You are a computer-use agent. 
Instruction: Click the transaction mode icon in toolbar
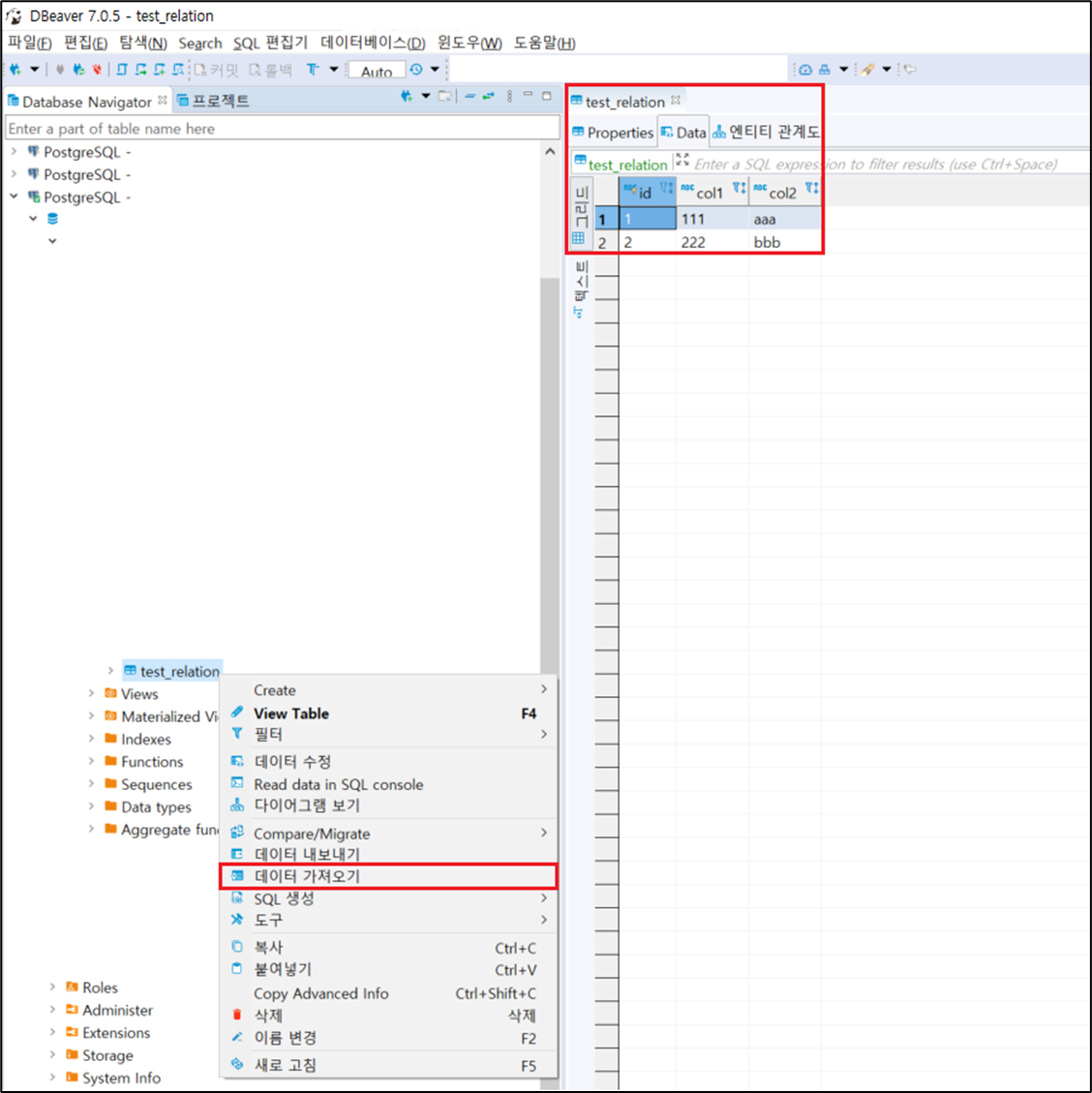312,69
